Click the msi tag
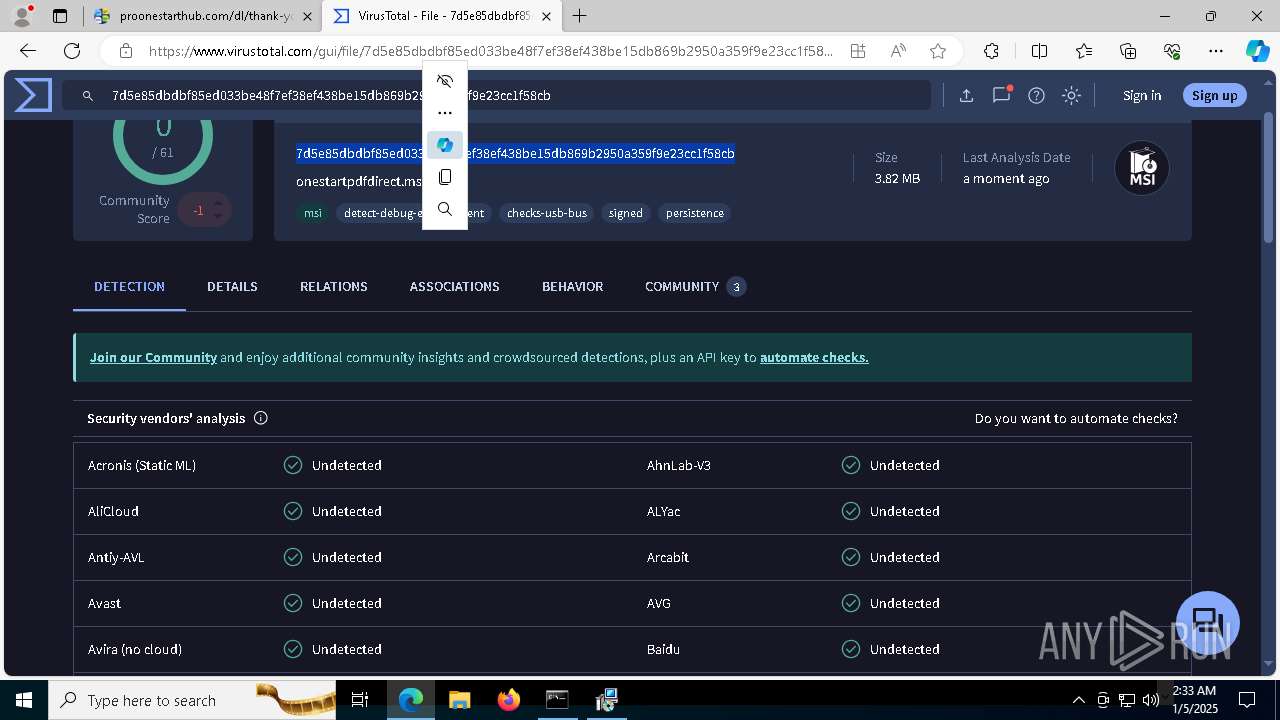The image size is (1280, 720). coord(313,213)
